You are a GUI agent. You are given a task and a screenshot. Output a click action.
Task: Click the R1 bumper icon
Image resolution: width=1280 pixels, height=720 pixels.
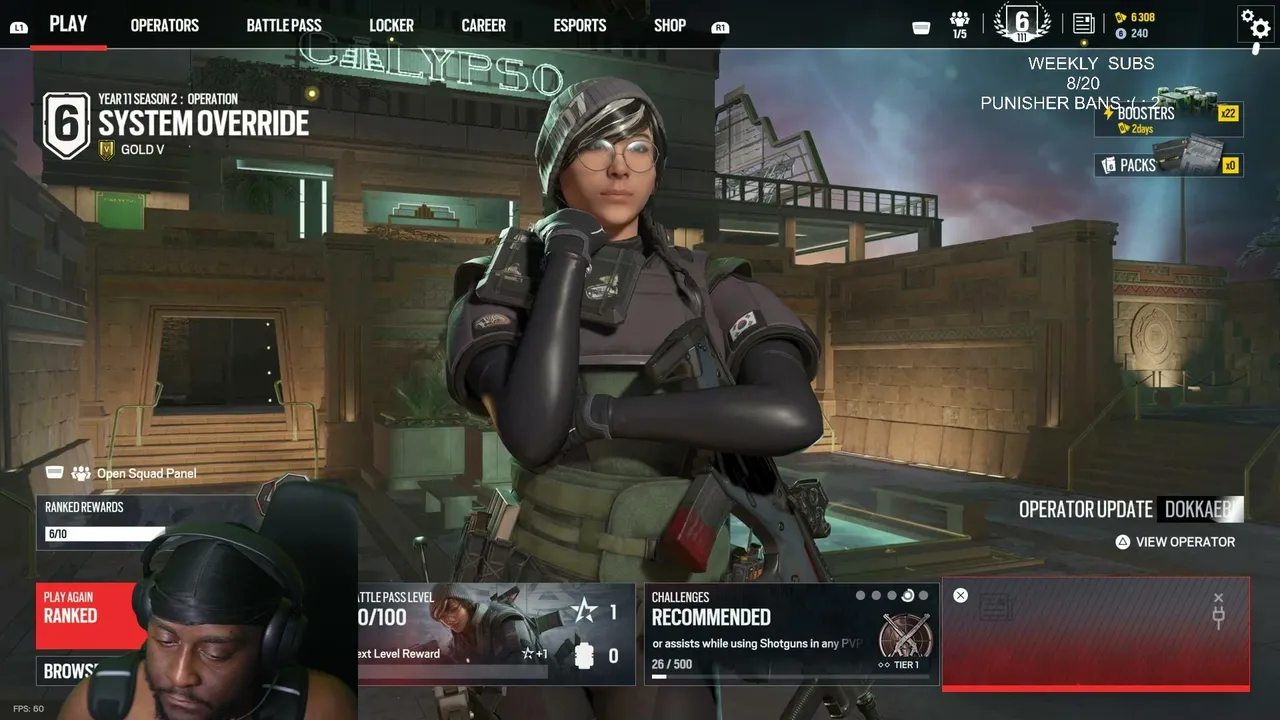point(720,28)
